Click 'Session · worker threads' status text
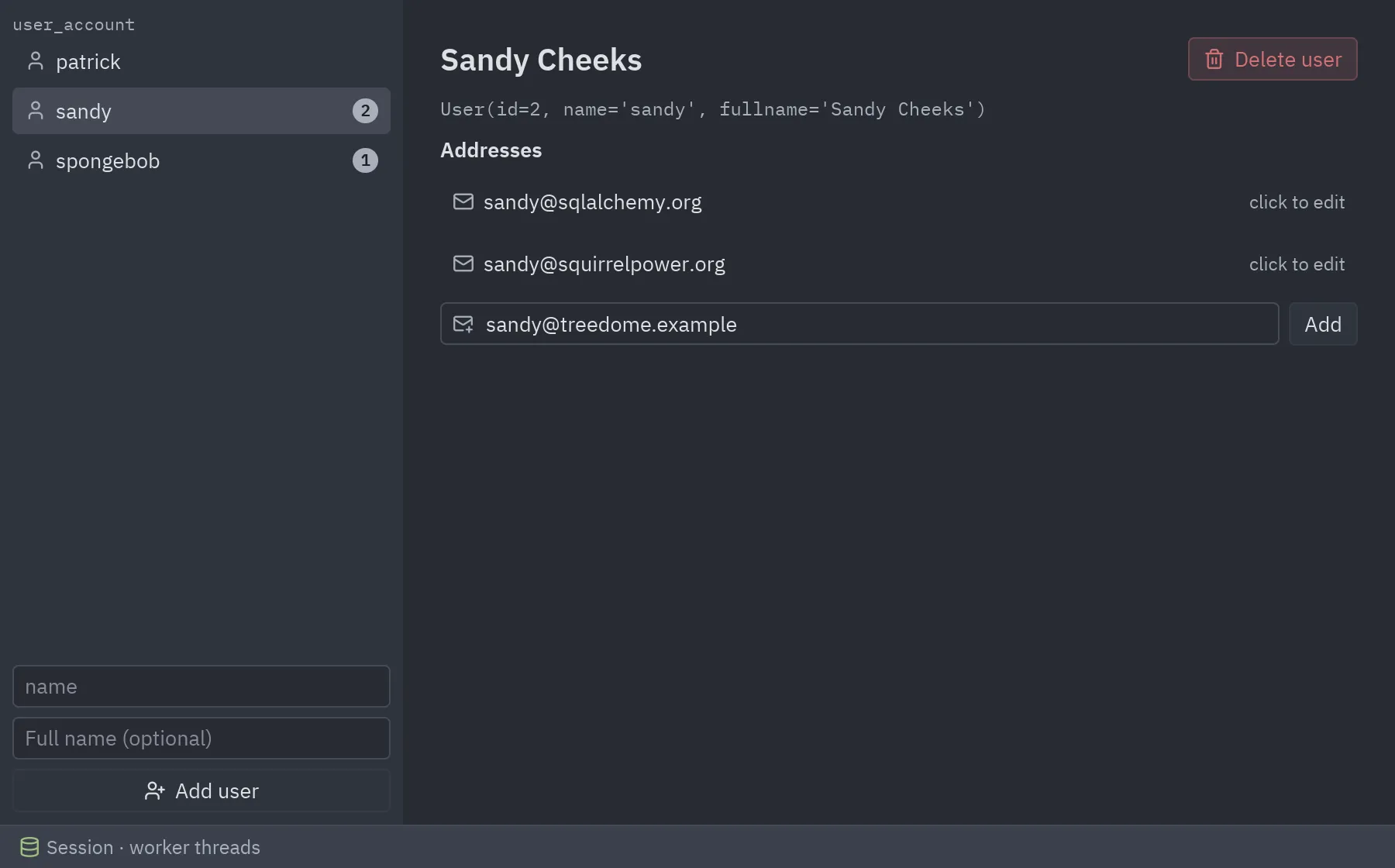Viewport: 1395px width, 868px height. (153, 847)
